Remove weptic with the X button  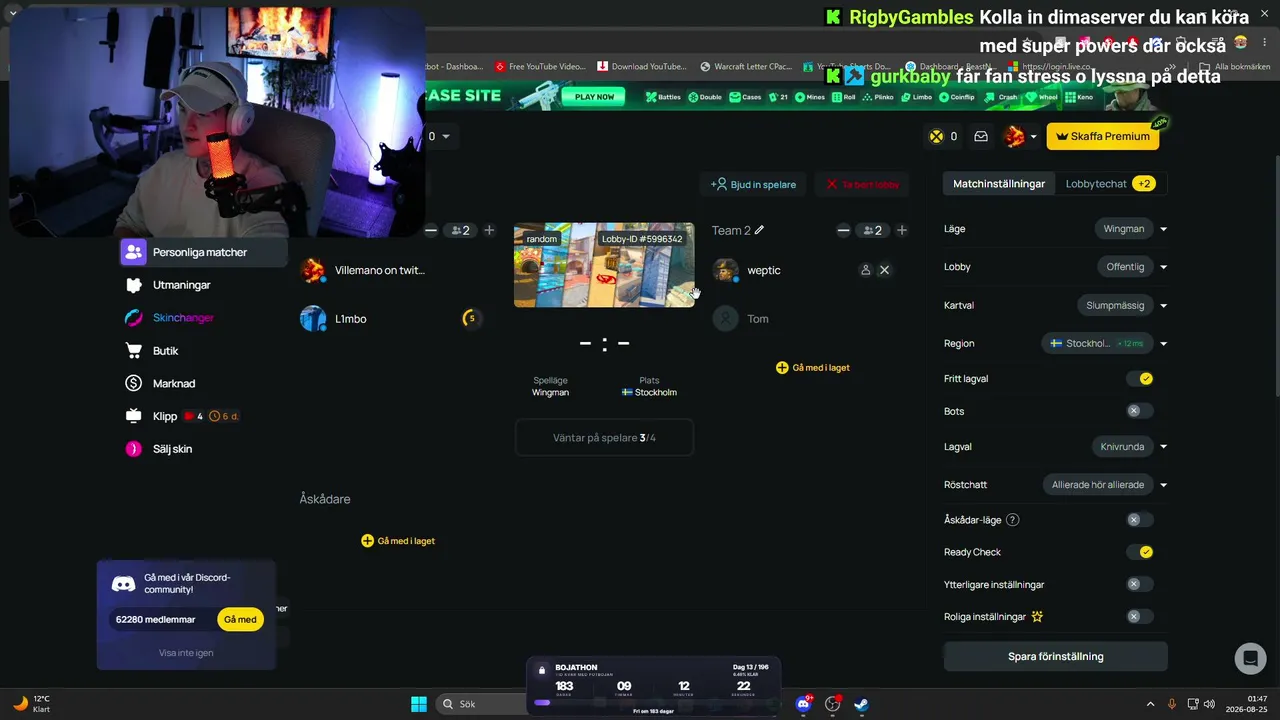click(884, 270)
